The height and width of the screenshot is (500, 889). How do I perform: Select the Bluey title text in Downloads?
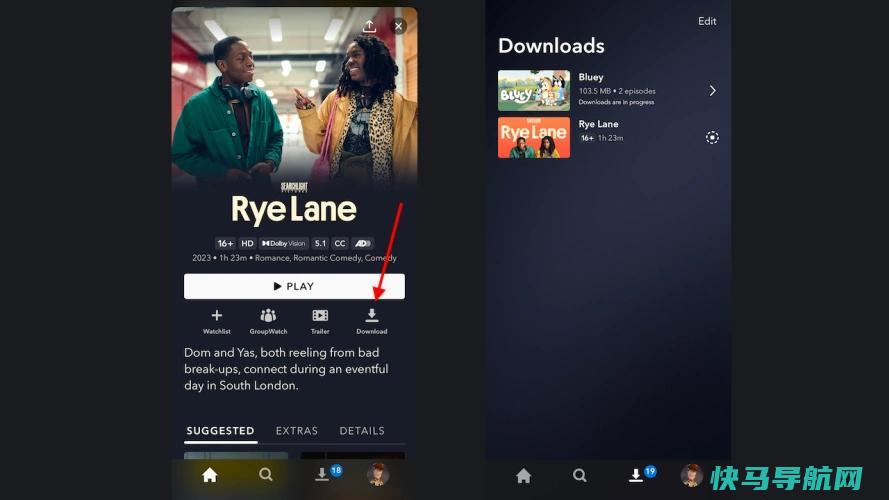click(591, 77)
